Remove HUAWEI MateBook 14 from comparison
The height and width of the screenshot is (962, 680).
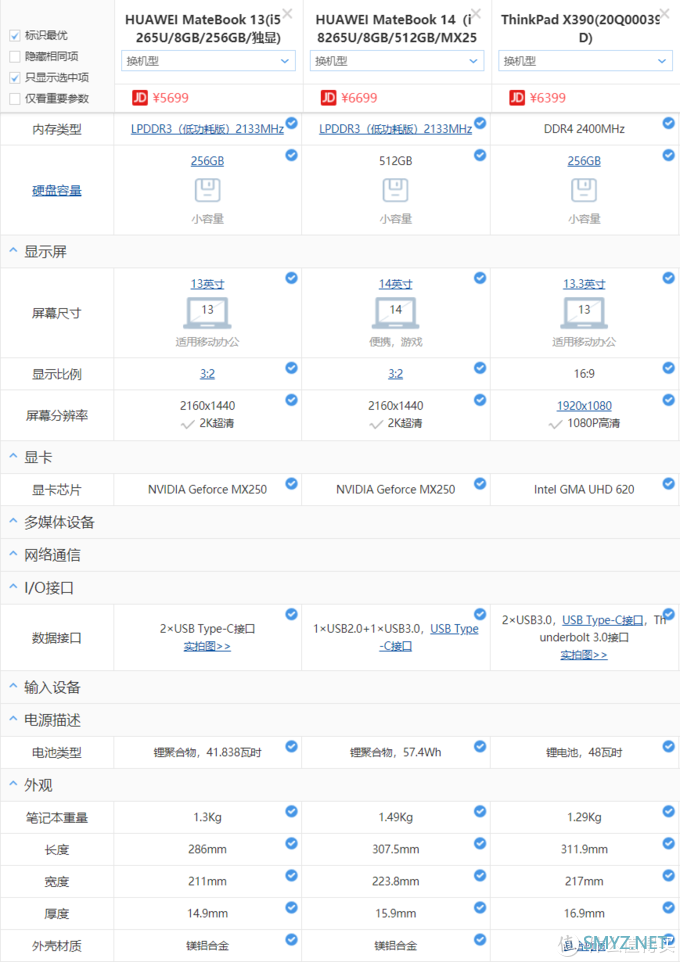tap(476, 13)
